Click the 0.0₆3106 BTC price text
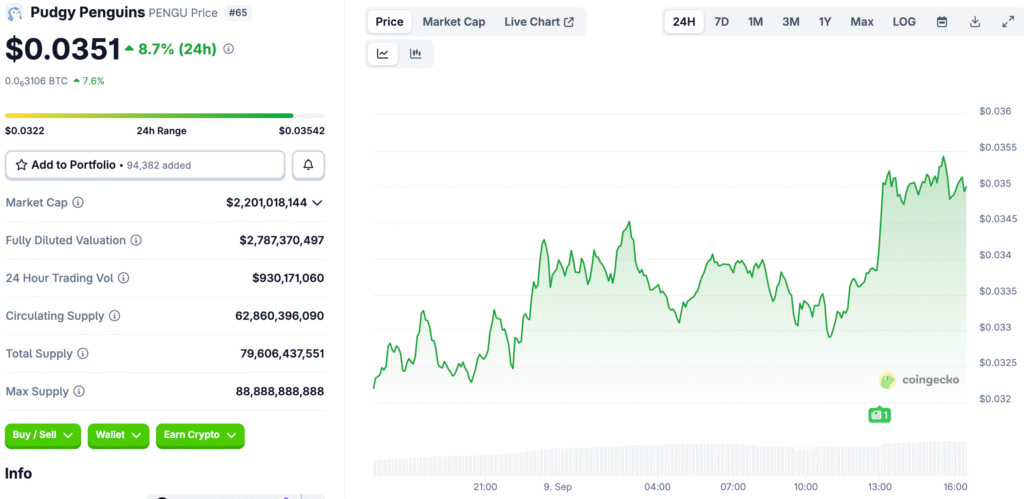 click(x=36, y=81)
